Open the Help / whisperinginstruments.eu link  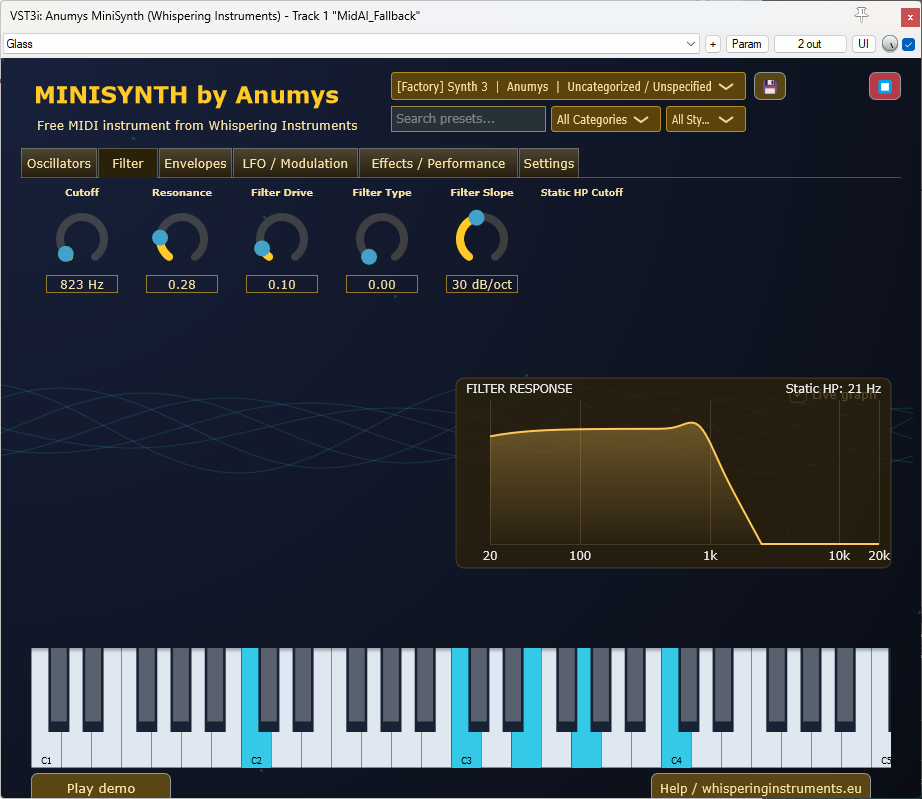point(760,787)
